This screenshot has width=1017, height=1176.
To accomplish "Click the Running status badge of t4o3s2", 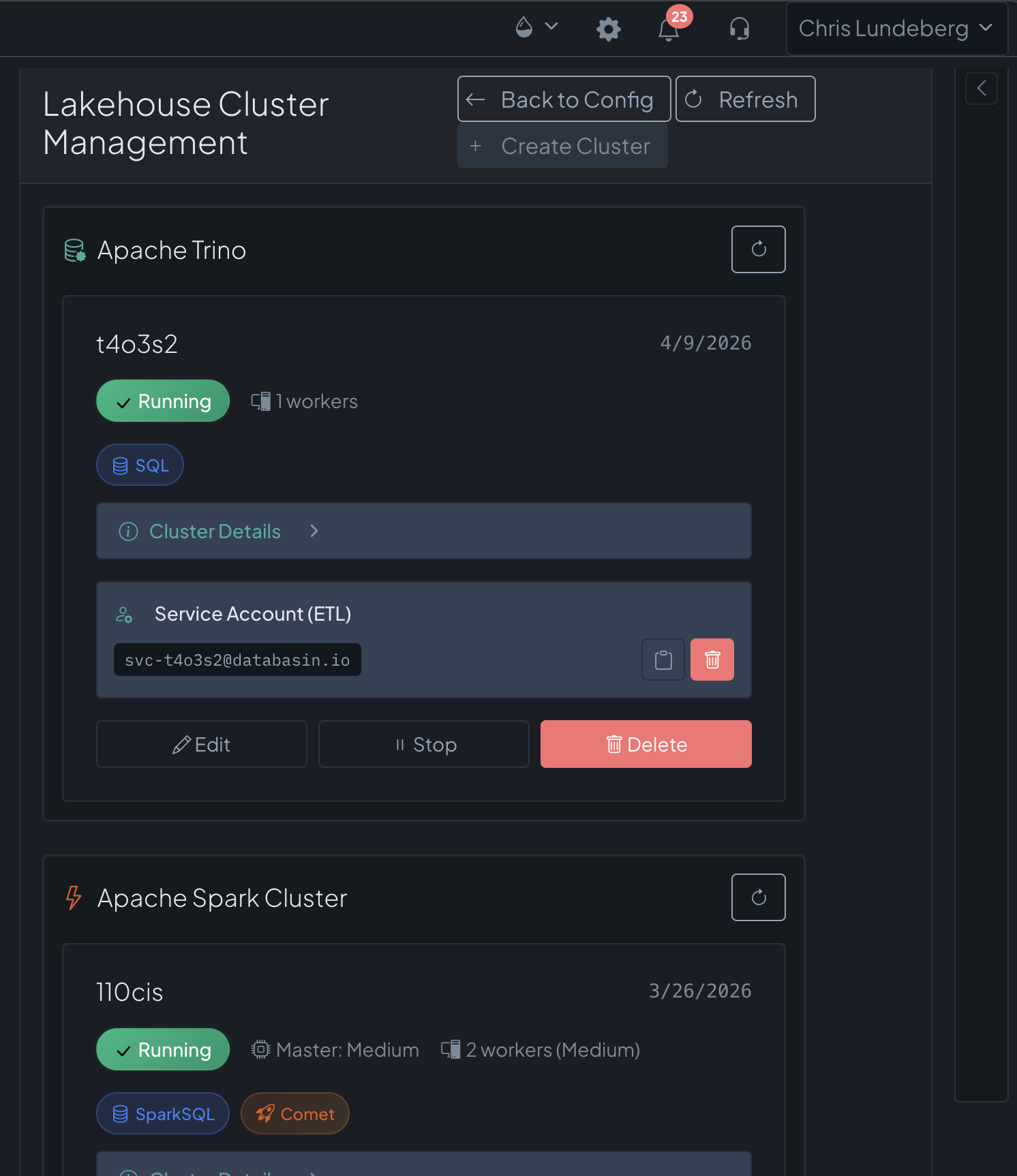I will [163, 401].
